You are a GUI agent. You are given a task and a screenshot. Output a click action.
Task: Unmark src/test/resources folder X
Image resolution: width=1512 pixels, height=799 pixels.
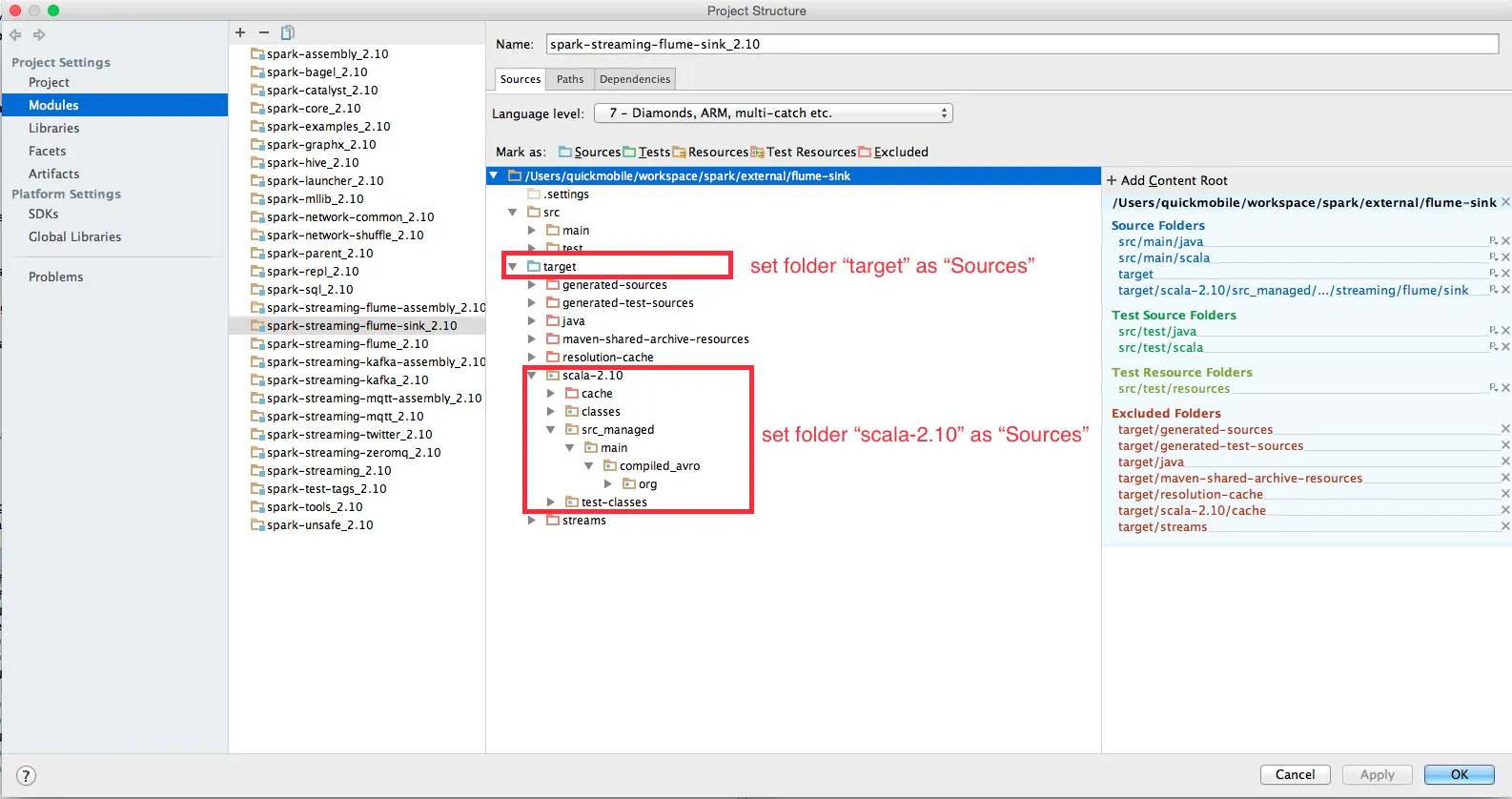pyautogui.click(x=1505, y=388)
